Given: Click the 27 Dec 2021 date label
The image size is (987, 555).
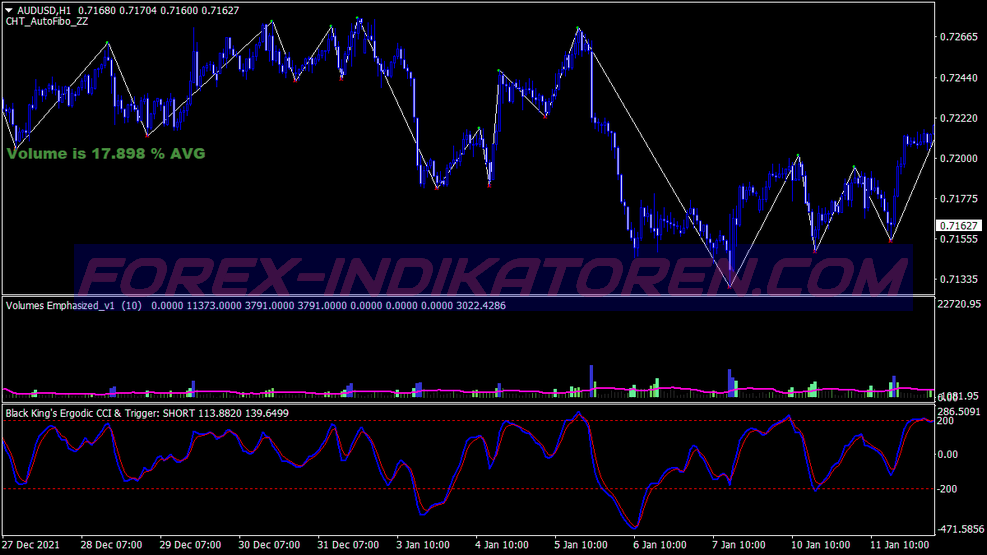Looking at the screenshot, I should coord(34,546).
